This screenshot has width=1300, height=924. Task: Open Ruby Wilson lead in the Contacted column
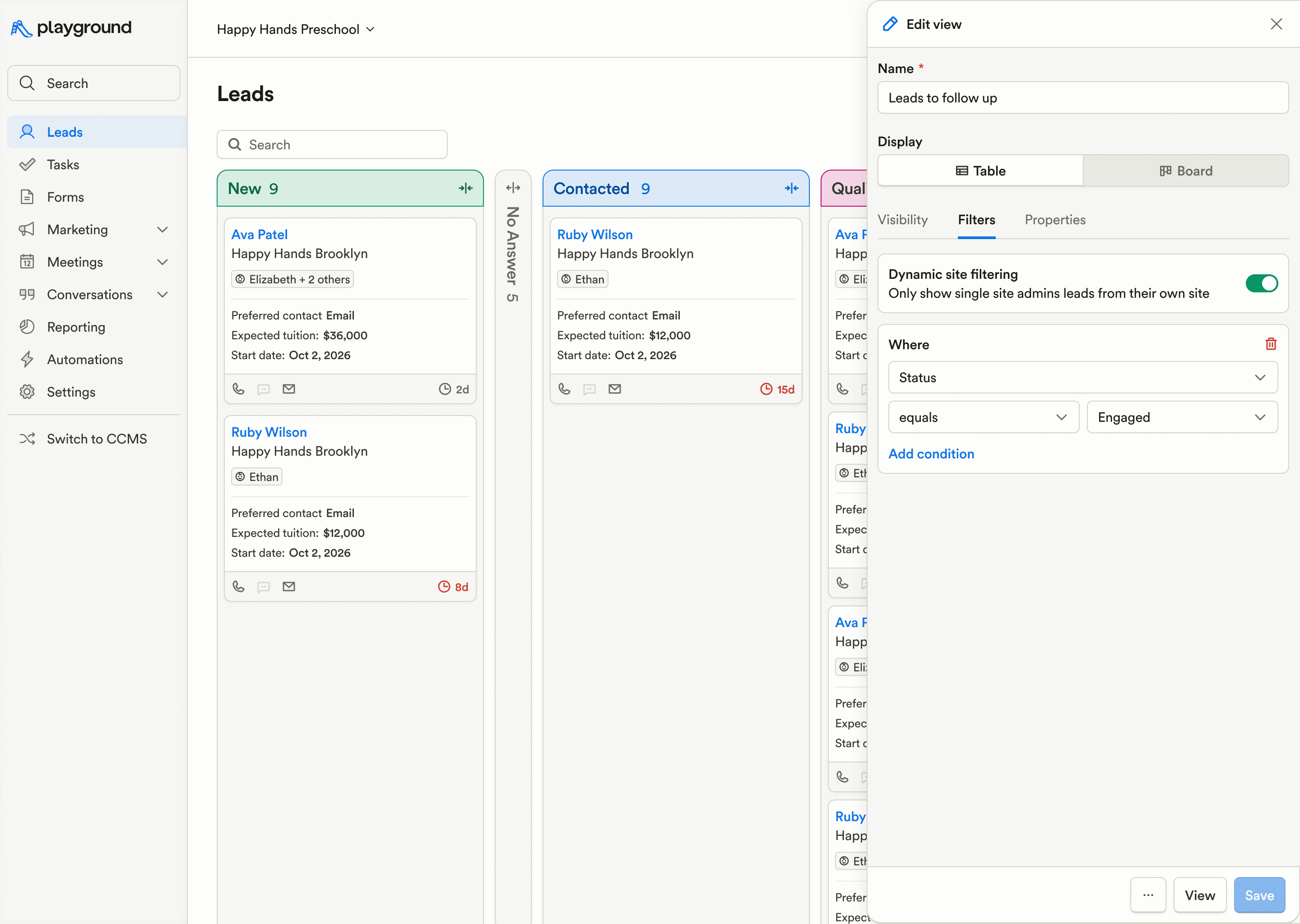click(x=595, y=235)
